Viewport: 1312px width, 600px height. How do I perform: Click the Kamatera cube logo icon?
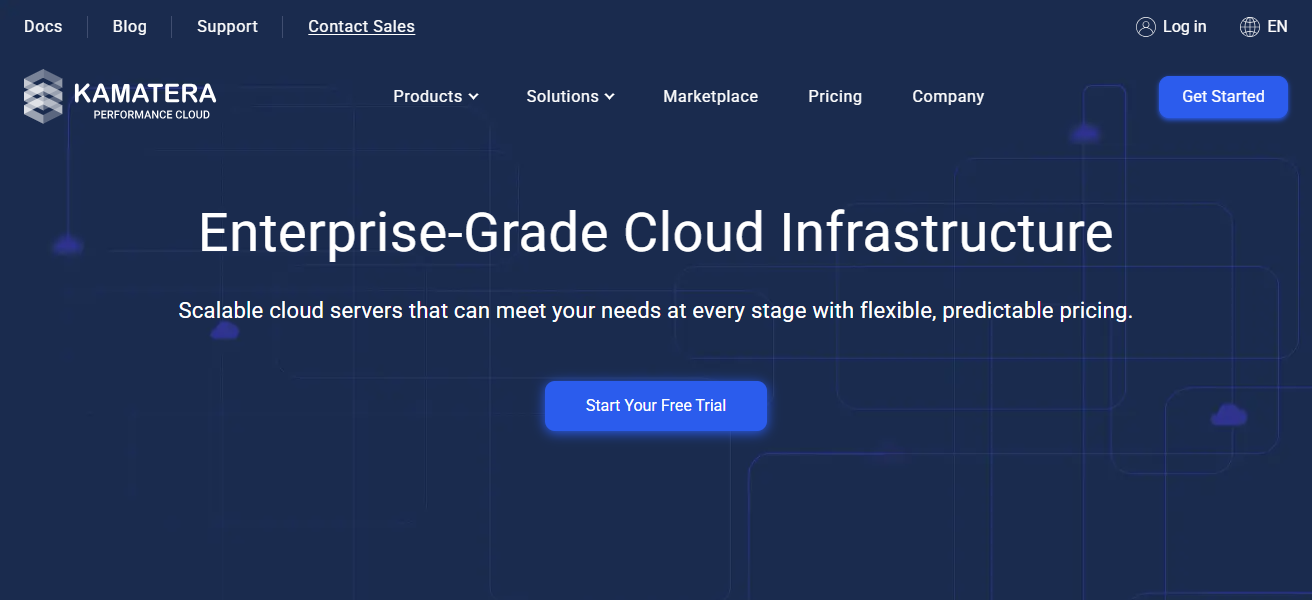(43, 96)
